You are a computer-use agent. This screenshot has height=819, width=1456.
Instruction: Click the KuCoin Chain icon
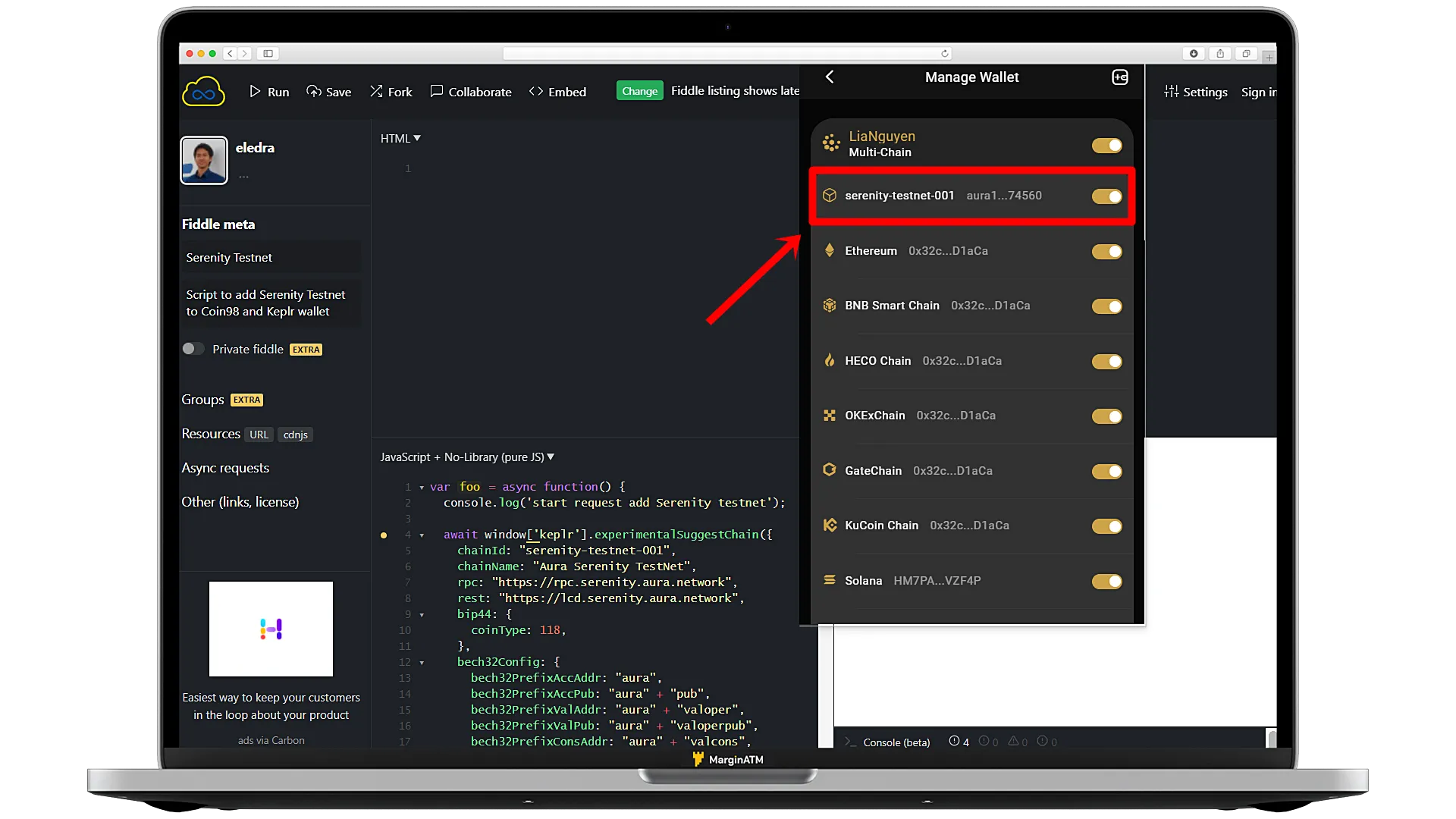830,525
